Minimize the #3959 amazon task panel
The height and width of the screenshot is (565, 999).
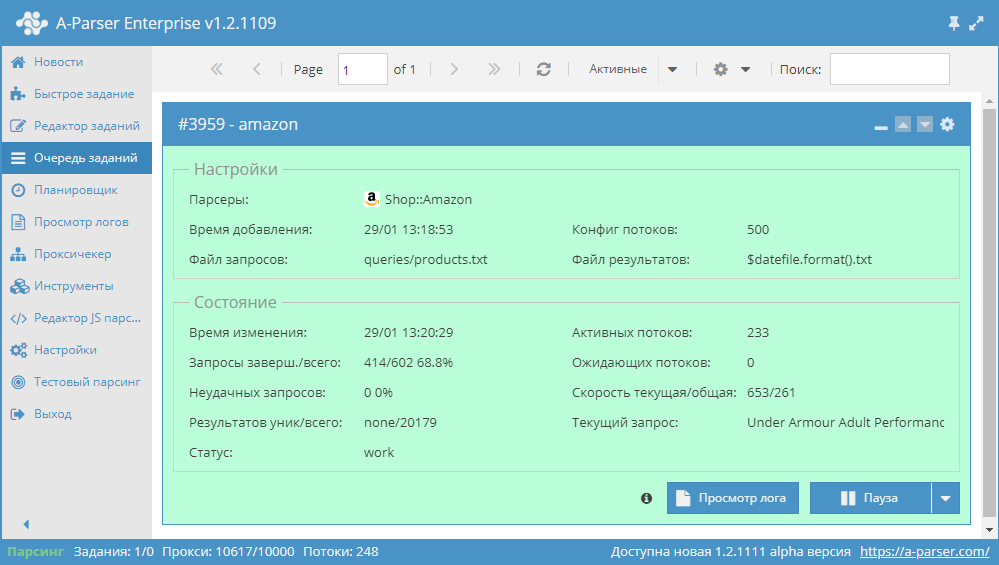click(881, 126)
